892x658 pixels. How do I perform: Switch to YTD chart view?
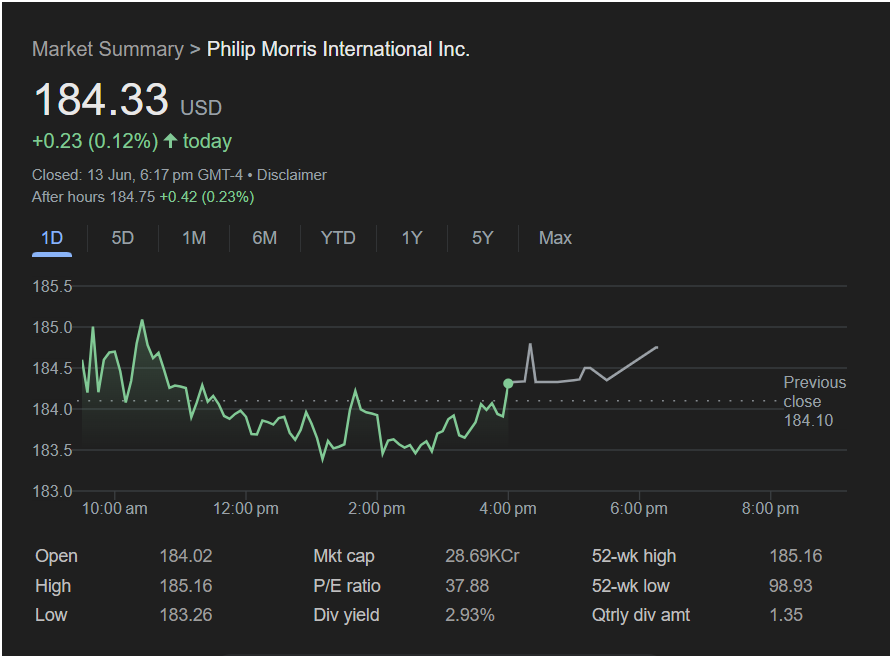pos(338,238)
